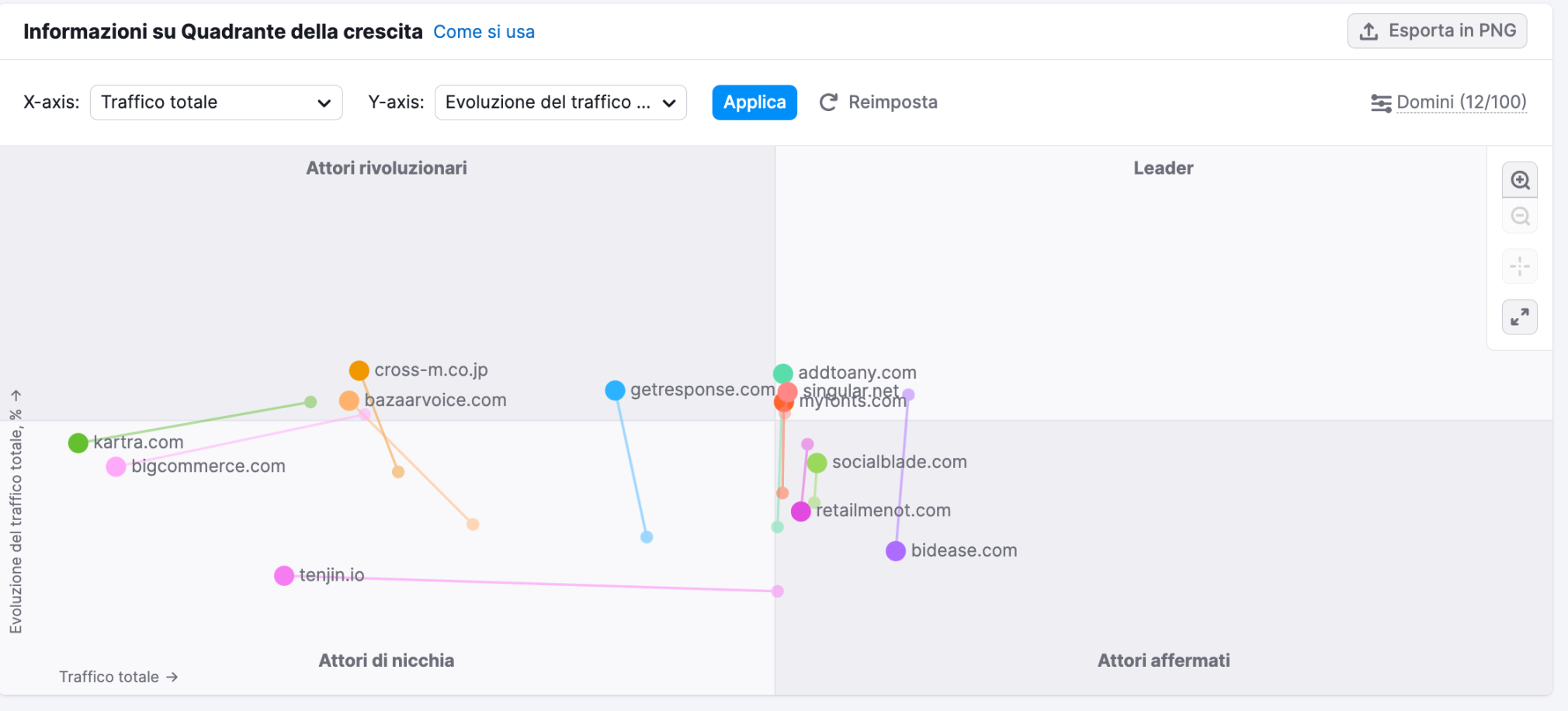Select the socialblade.com data point
This screenshot has height=711, width=1568.
817,463
